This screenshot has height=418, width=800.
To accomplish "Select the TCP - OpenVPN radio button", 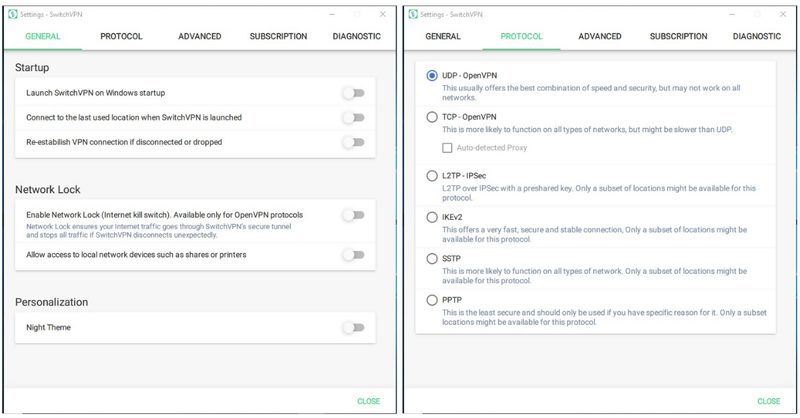I will [x=432, y=117].
